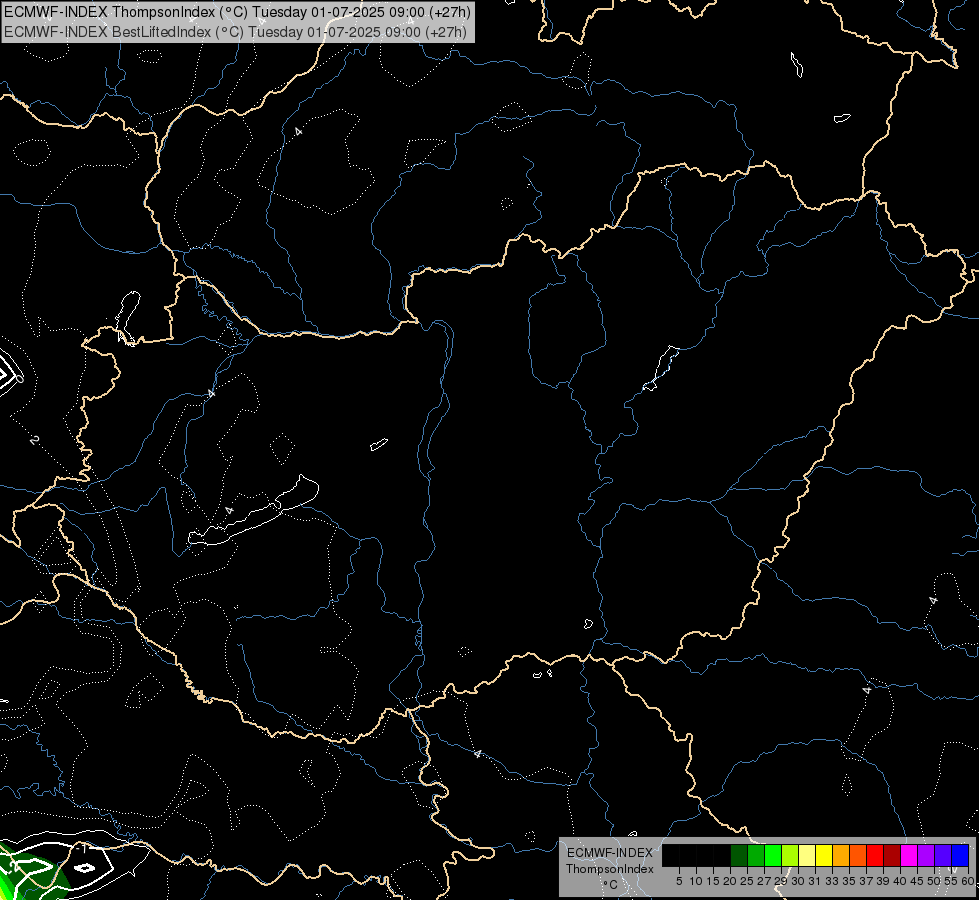Click the legend value label 33
Image resolution: width=979 pixels, height=900 pixels.
832,881
